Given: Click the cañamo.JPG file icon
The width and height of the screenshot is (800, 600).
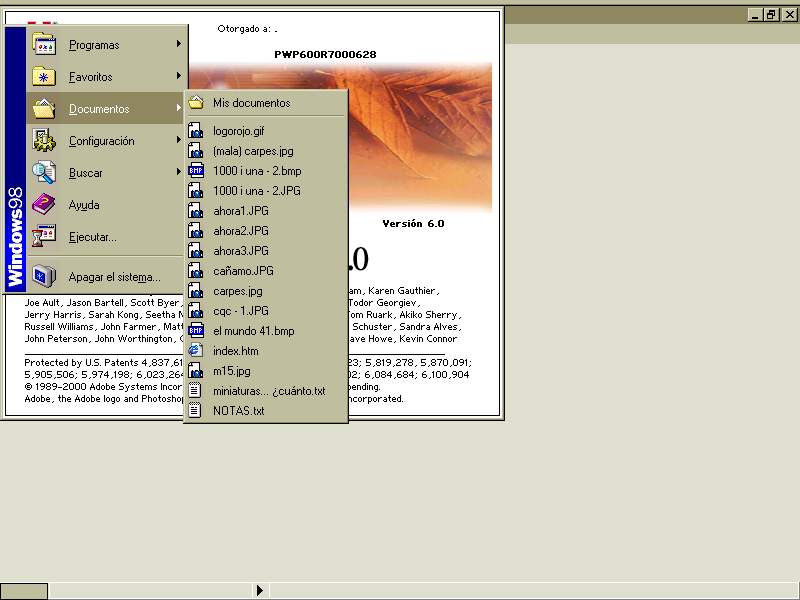Looking at the screenshot, I should [x=196, y=270].
